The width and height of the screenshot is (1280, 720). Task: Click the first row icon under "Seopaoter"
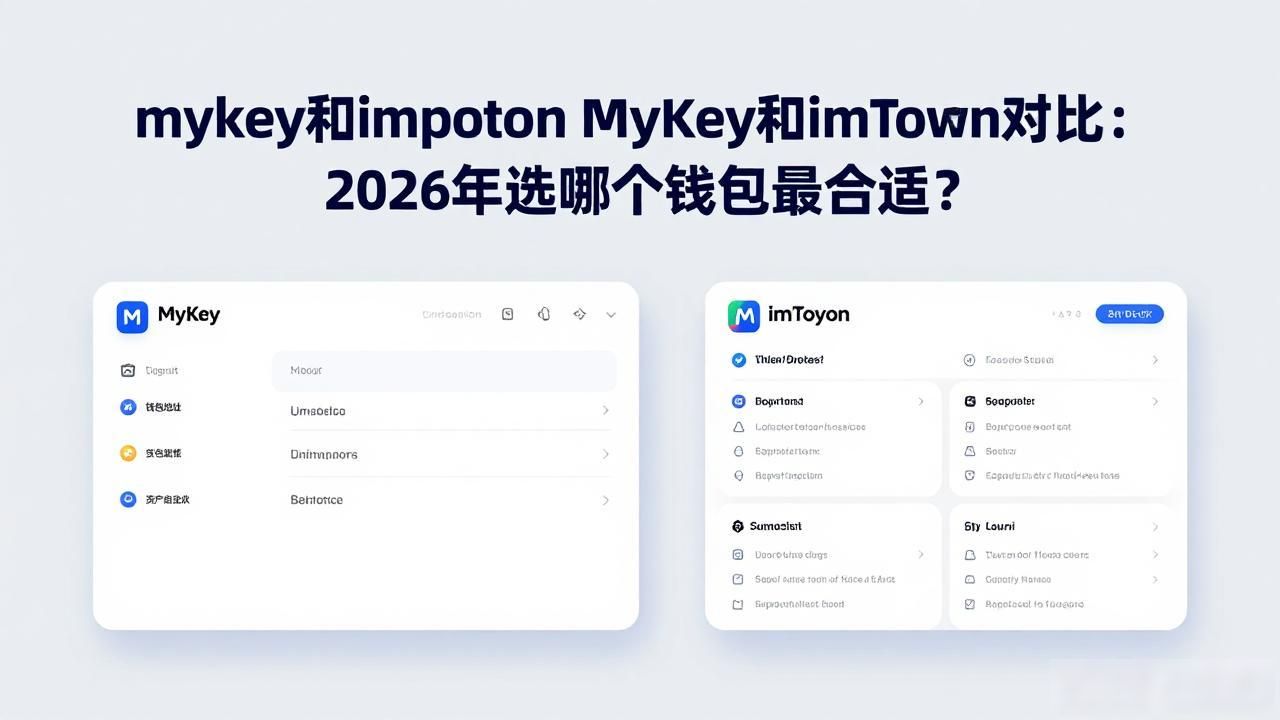pos(970,427)
